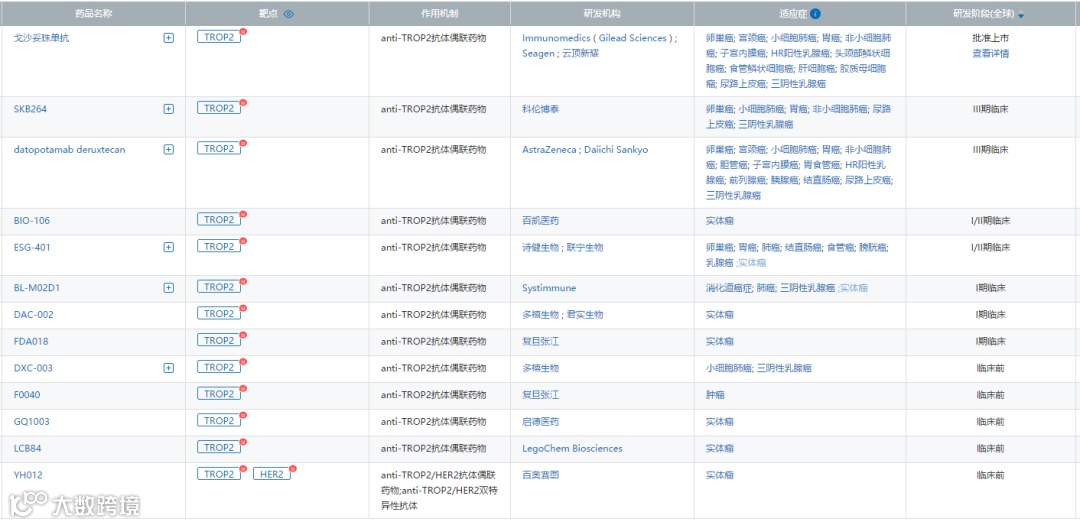Expand the SKB264 row plus icon
This screenshot has width=1080, height=525.
tap(169, 109)
